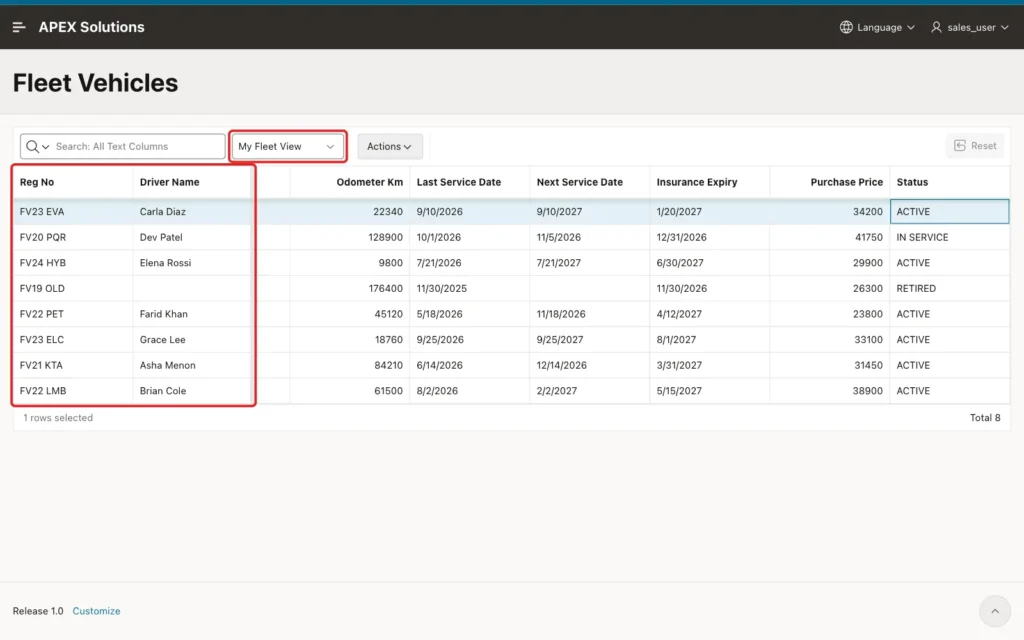Viewport: 1024px width, 640px height.
Task: Click driver name Farid Khan
Action: click(163, 313)
